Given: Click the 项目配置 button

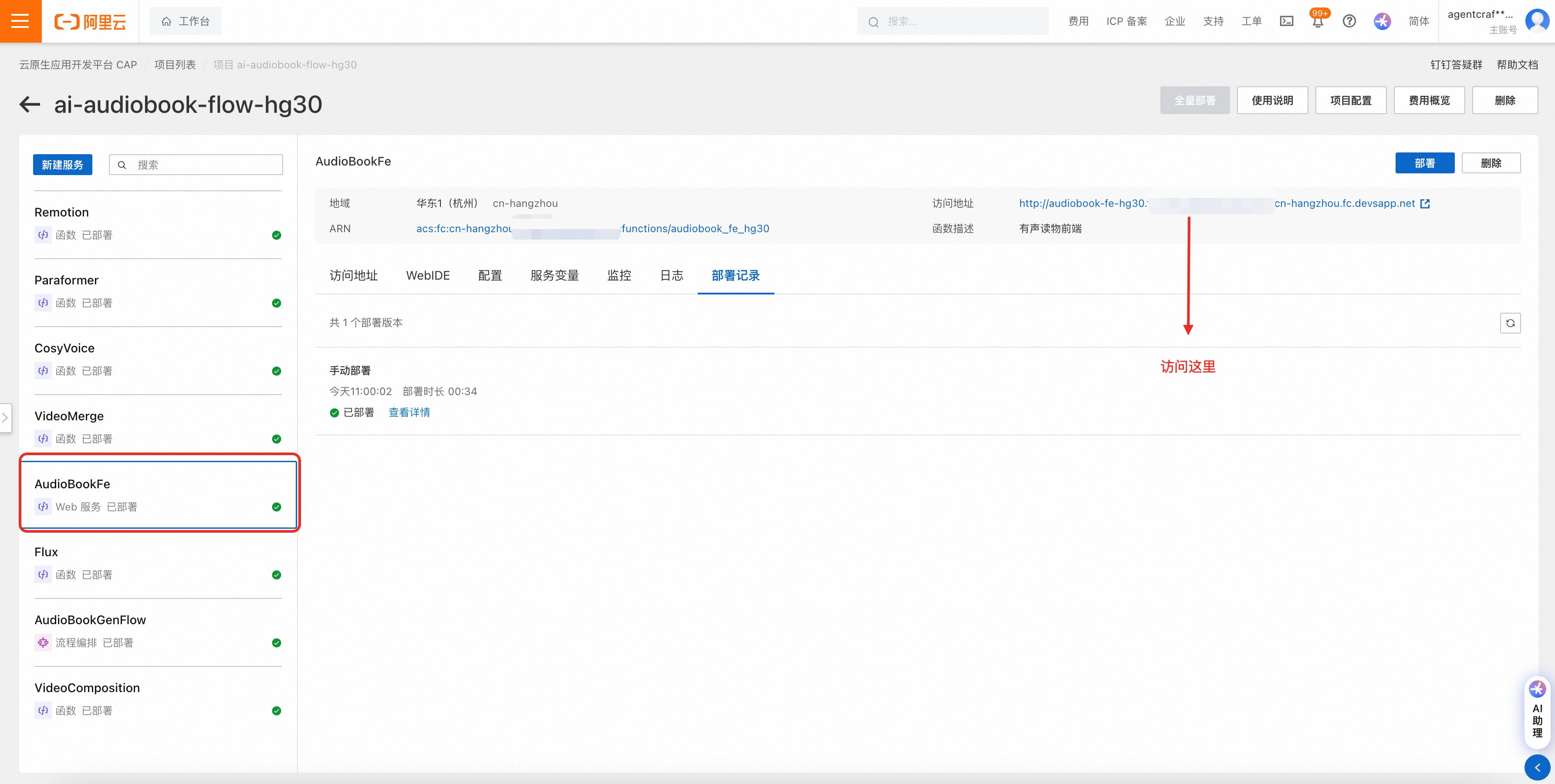Looking at the screenshot, I should (x=1351, y=100).
